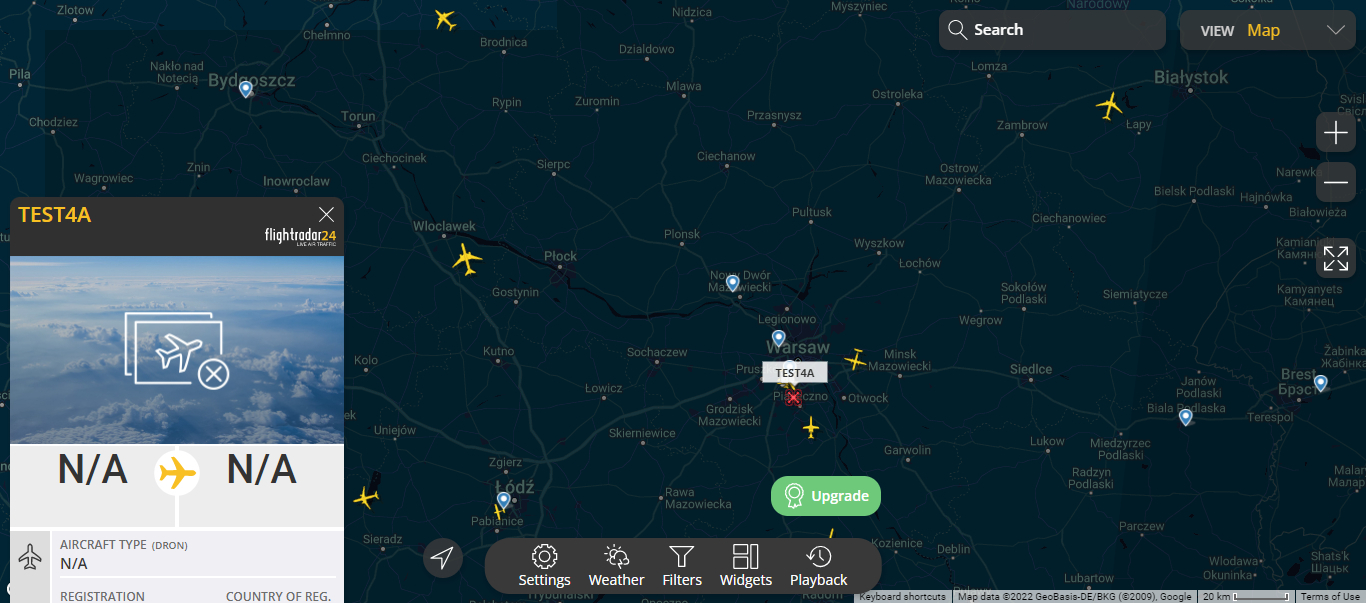Zoom out with the minus button
Screen dimensions: 1366x603
[x=1336, y=182]
